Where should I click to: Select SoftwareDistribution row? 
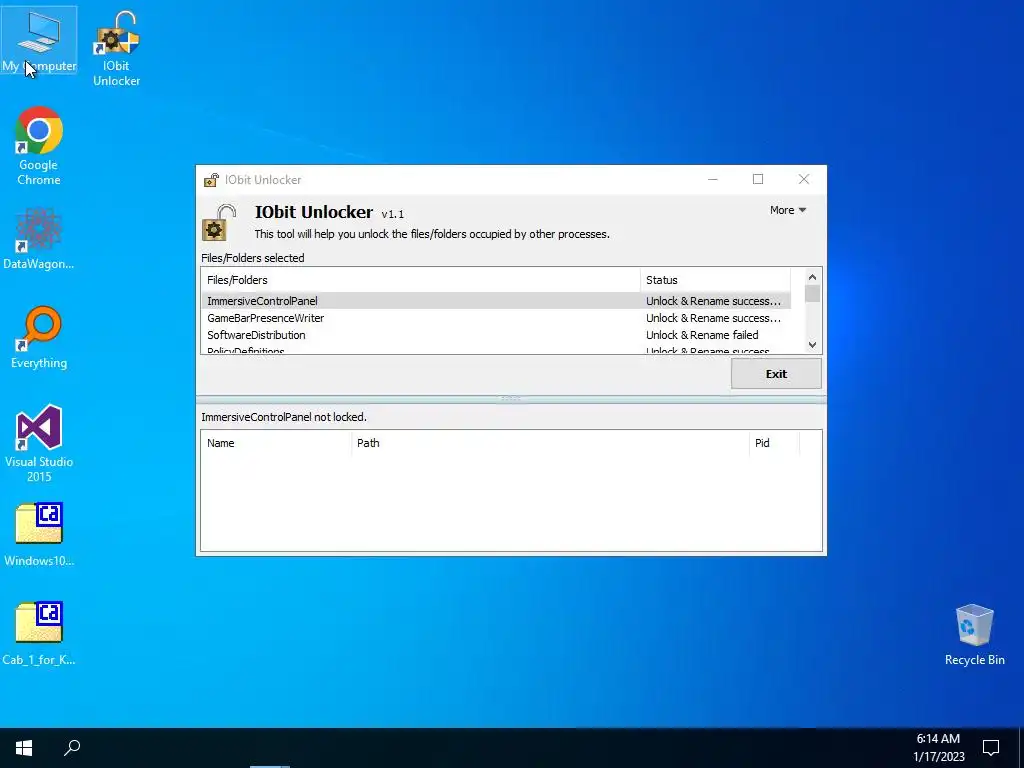coord(496,335)
